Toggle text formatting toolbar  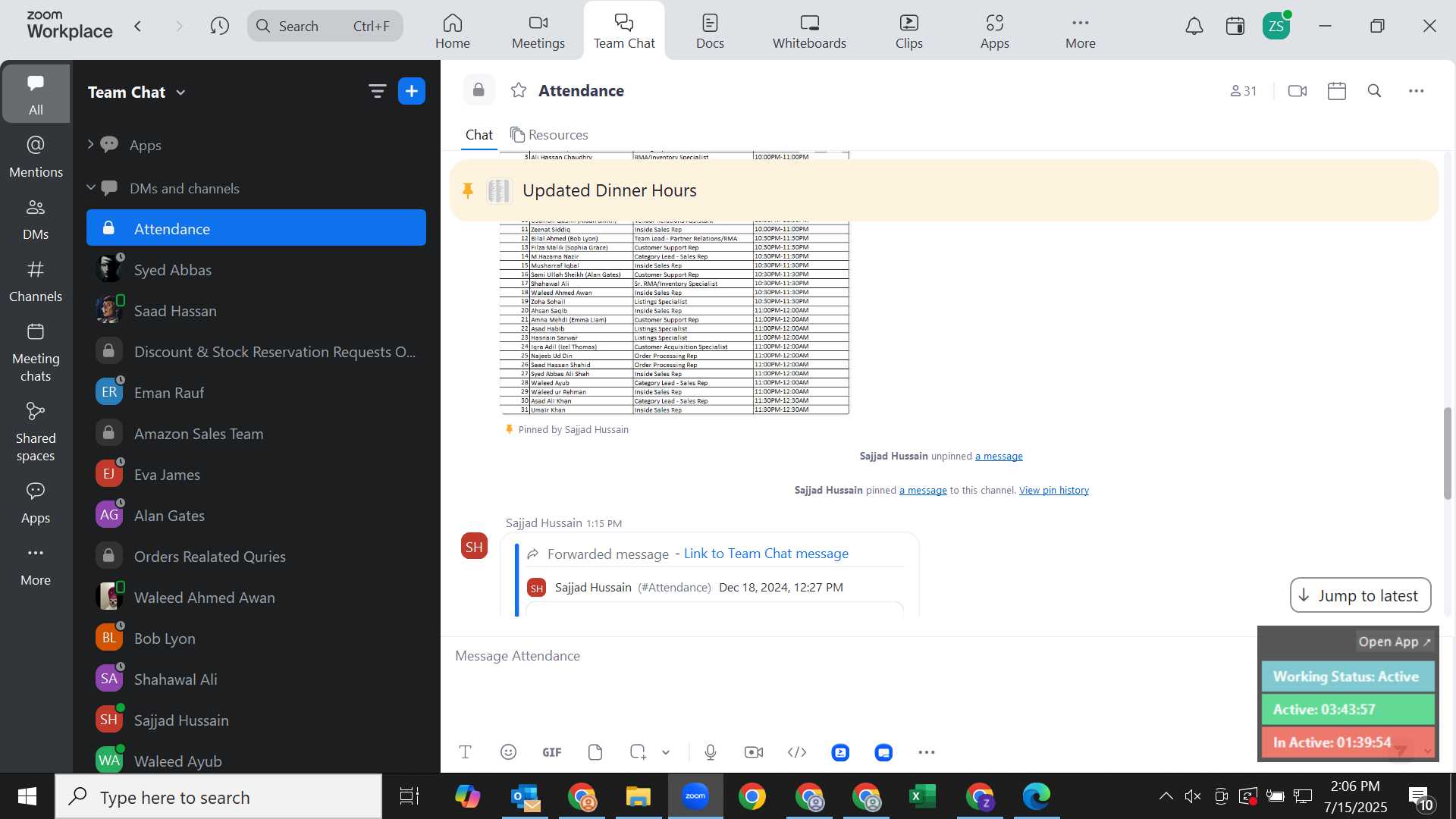466,752
